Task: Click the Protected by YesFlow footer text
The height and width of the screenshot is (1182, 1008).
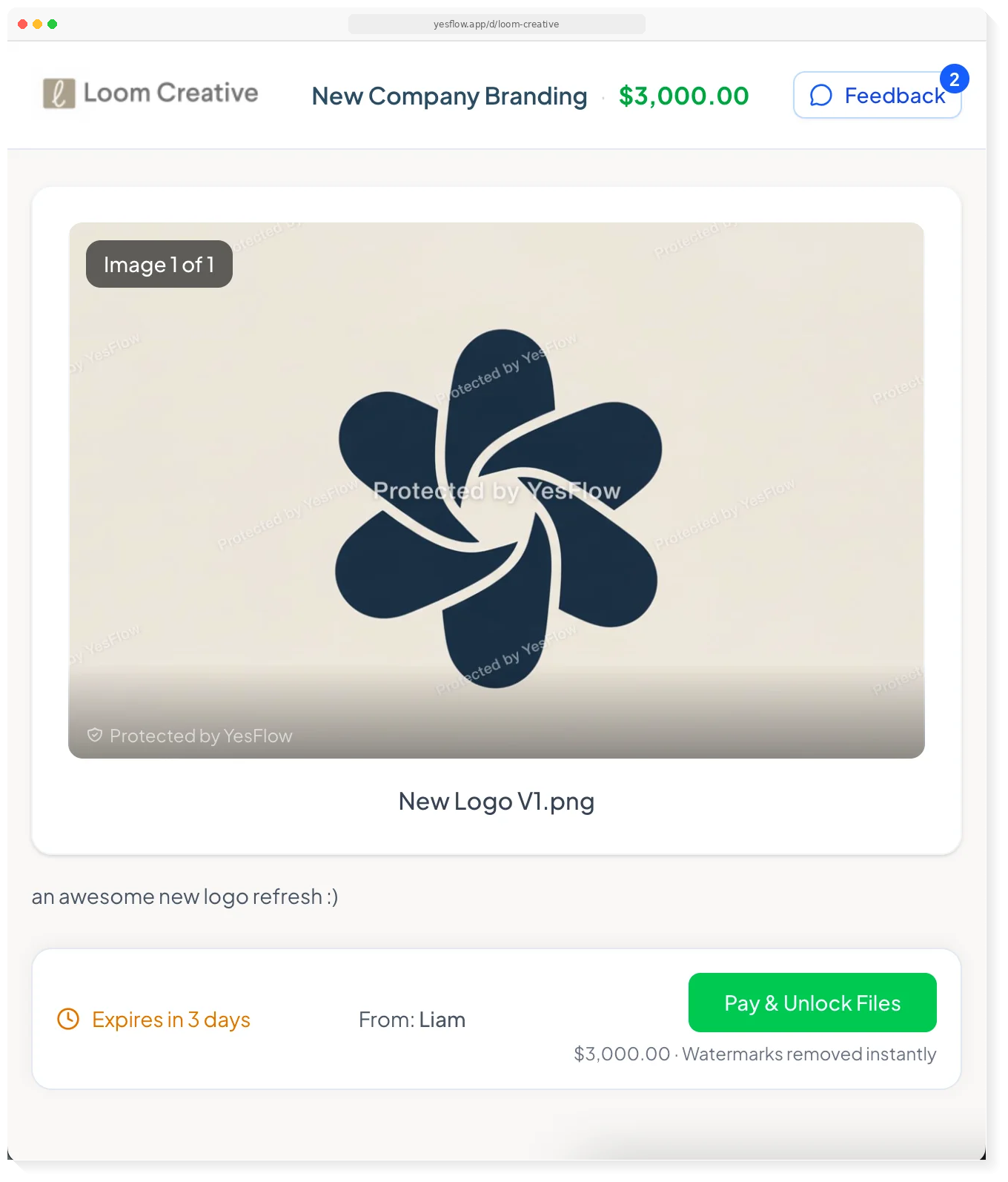Action: 201,736
